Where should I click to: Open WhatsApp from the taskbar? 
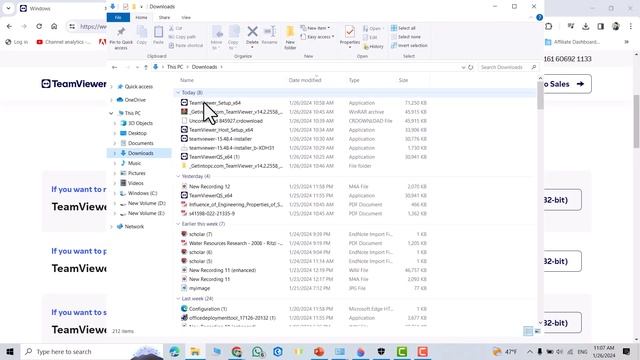click(258, 351)
